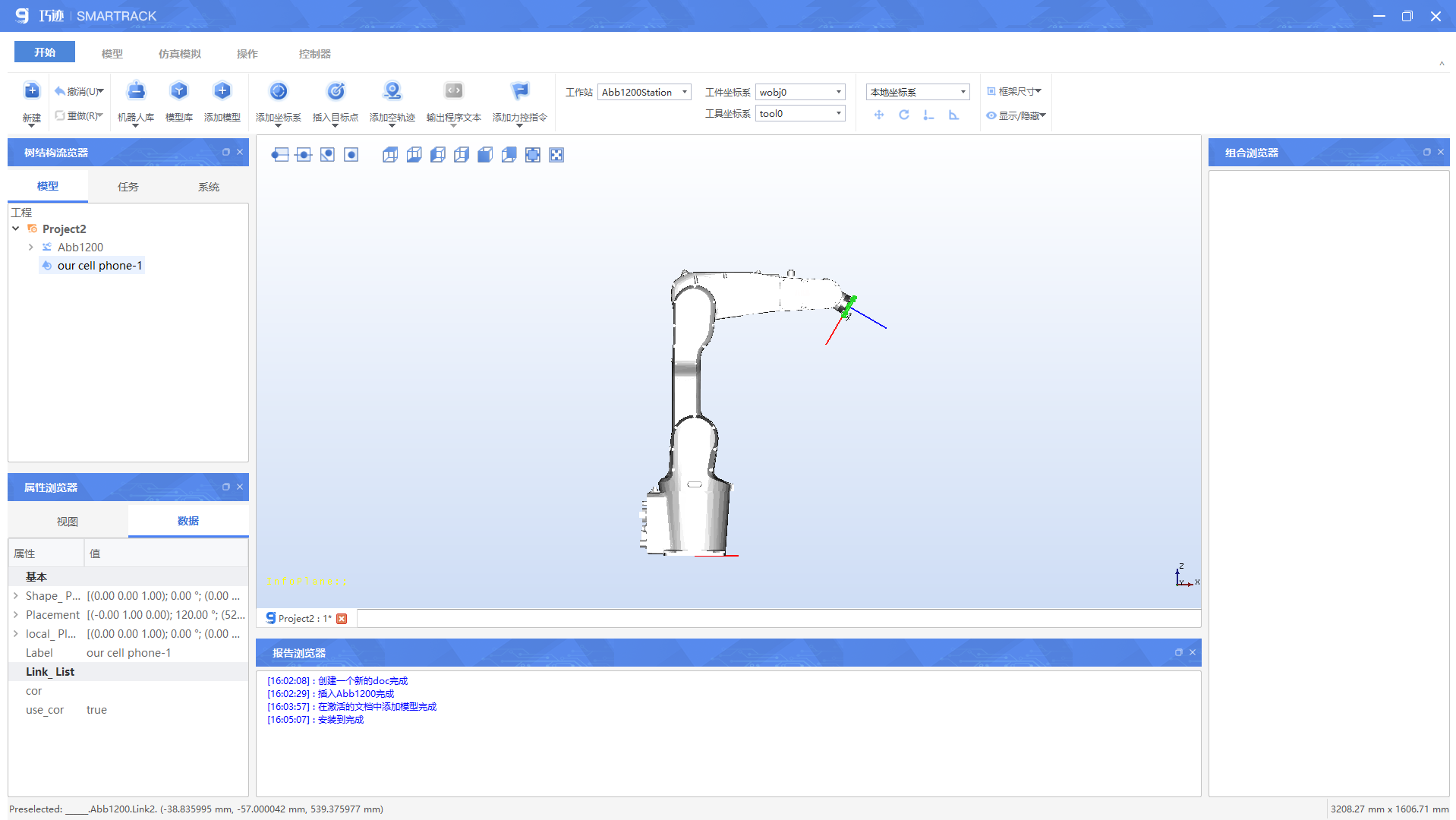
Task: Click the fit-all view icon
Action: pos(533,155)
